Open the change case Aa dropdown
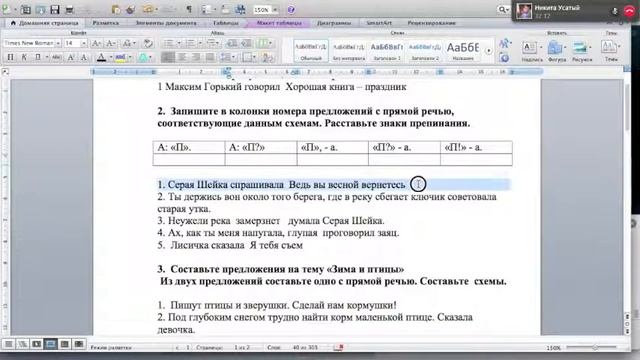The height and width of the screenshot is (360, 640). tap(129, 43)
